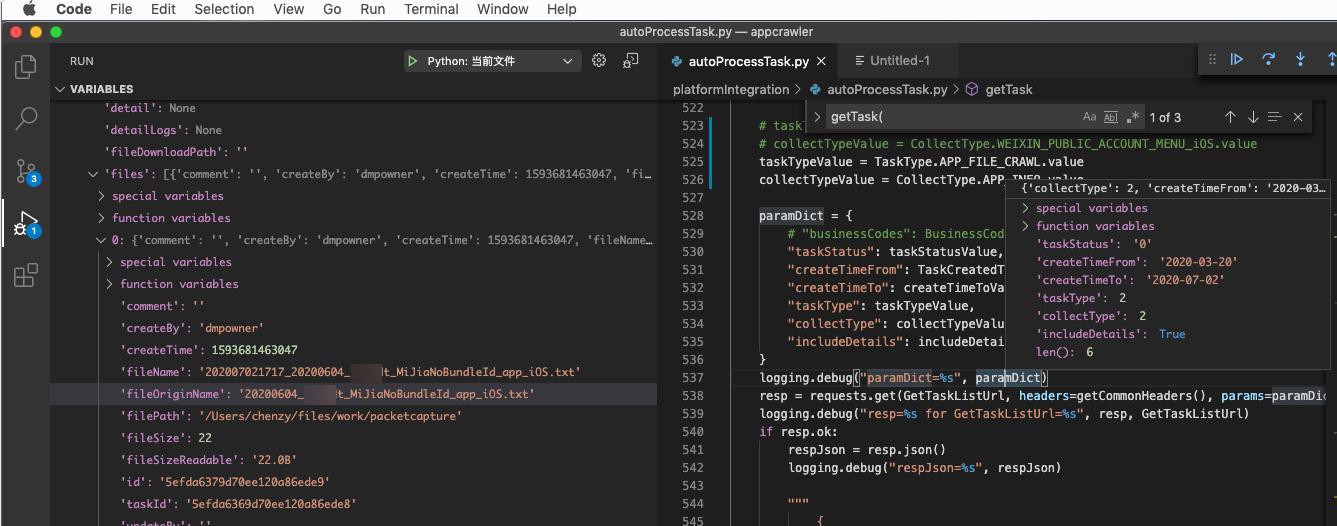This screenshot has width=1337, height=526.
Task: Click getTask text in the breadcrumb
Action: [x=1009, y=89]
